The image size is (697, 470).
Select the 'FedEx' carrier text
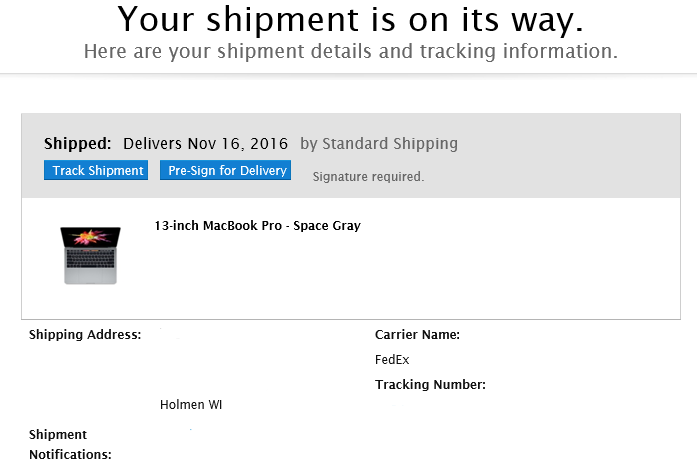(x=392, y=359)
